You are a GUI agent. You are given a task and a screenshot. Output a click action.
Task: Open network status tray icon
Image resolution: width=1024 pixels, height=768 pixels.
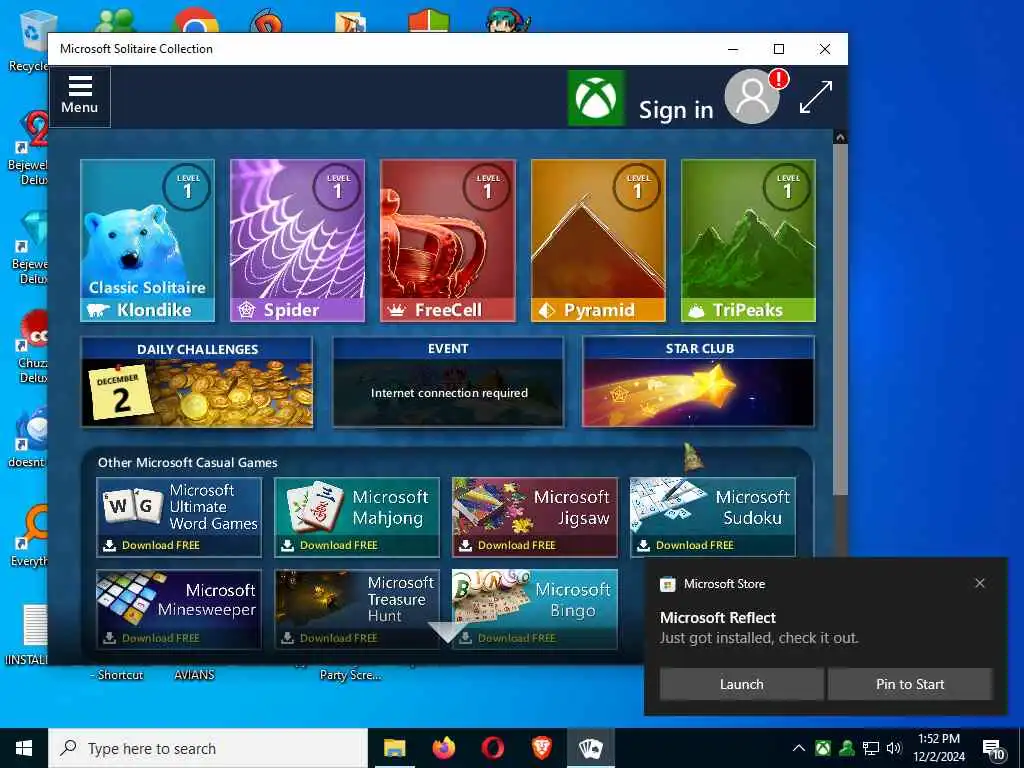[871, 748]
